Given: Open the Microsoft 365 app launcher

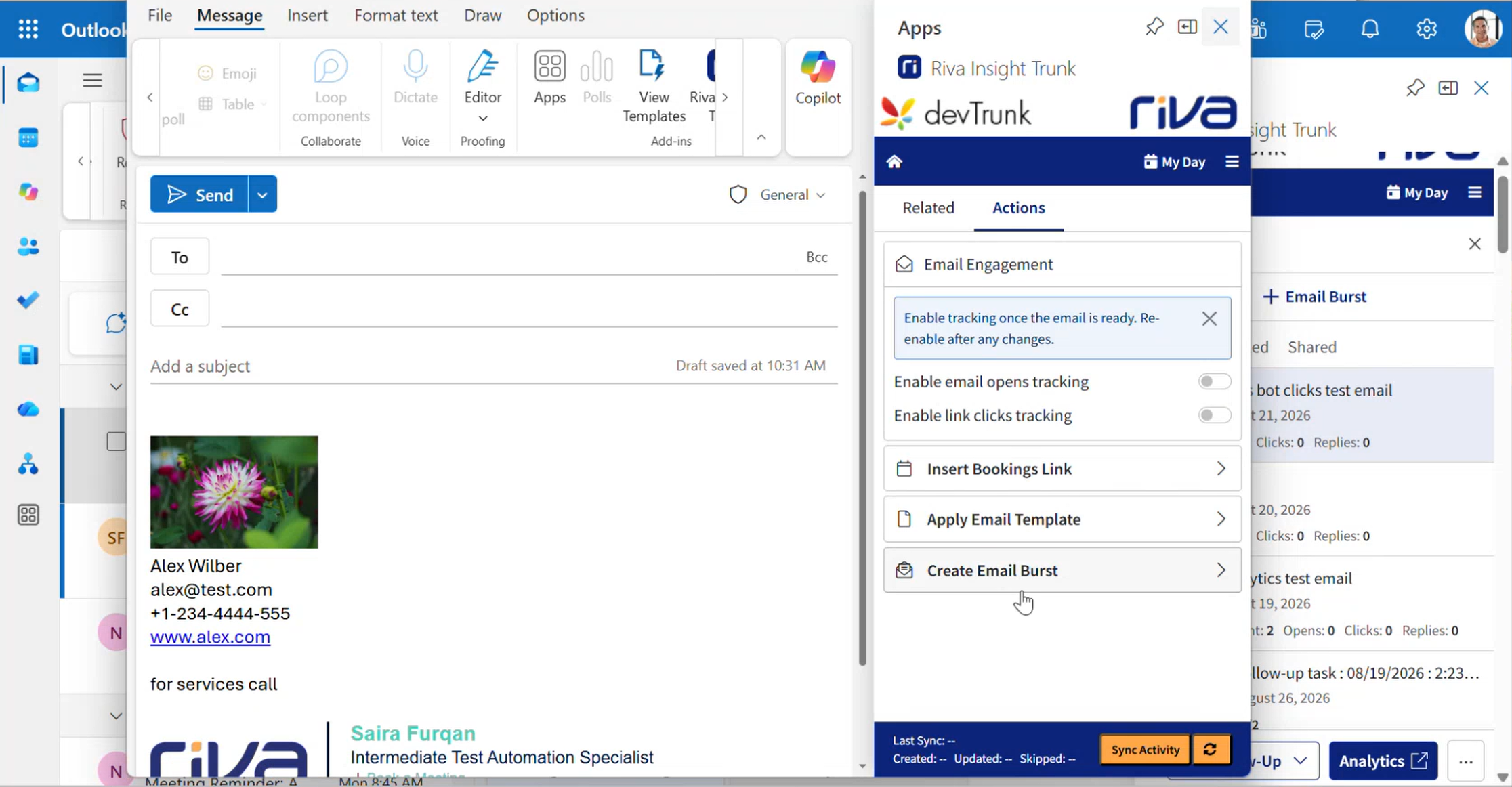Looking at the screenshot, I should coord(28,29).
